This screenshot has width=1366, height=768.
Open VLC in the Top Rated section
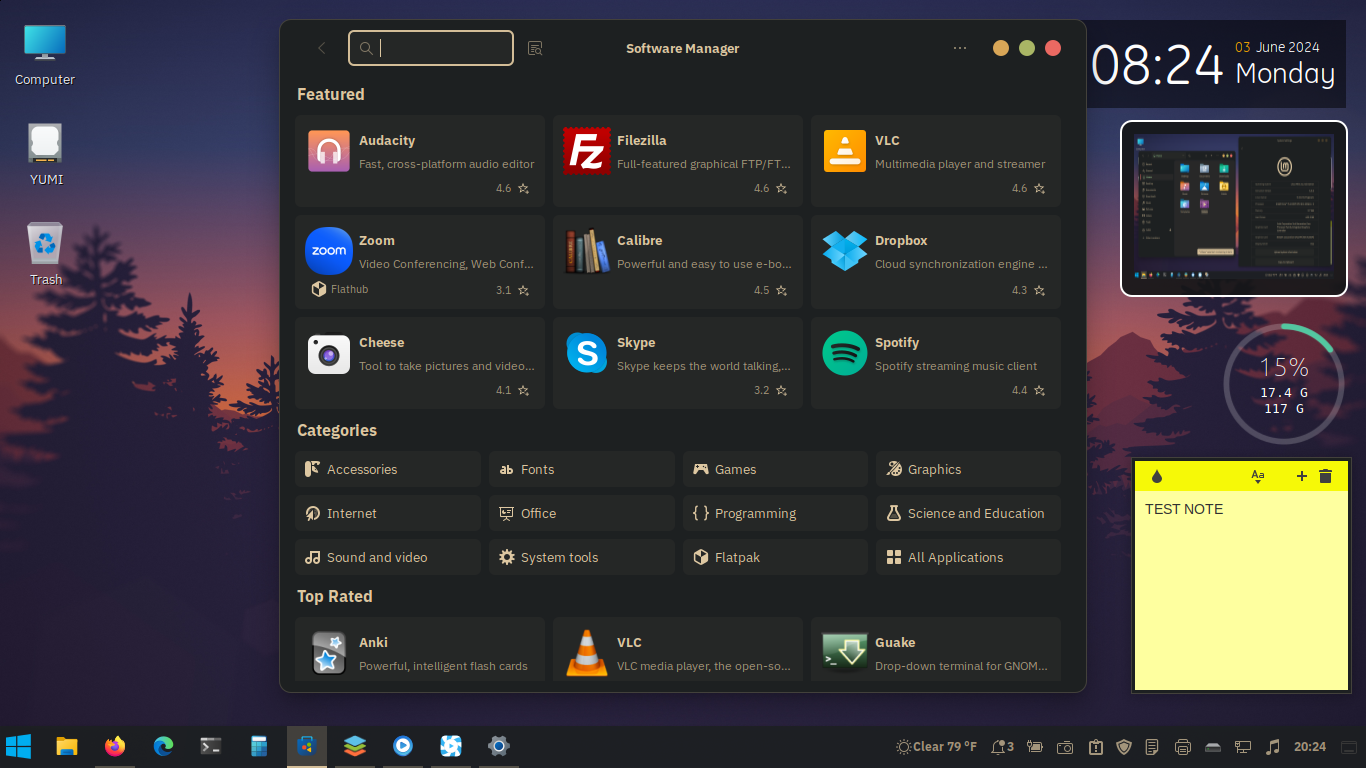(678, 649)
